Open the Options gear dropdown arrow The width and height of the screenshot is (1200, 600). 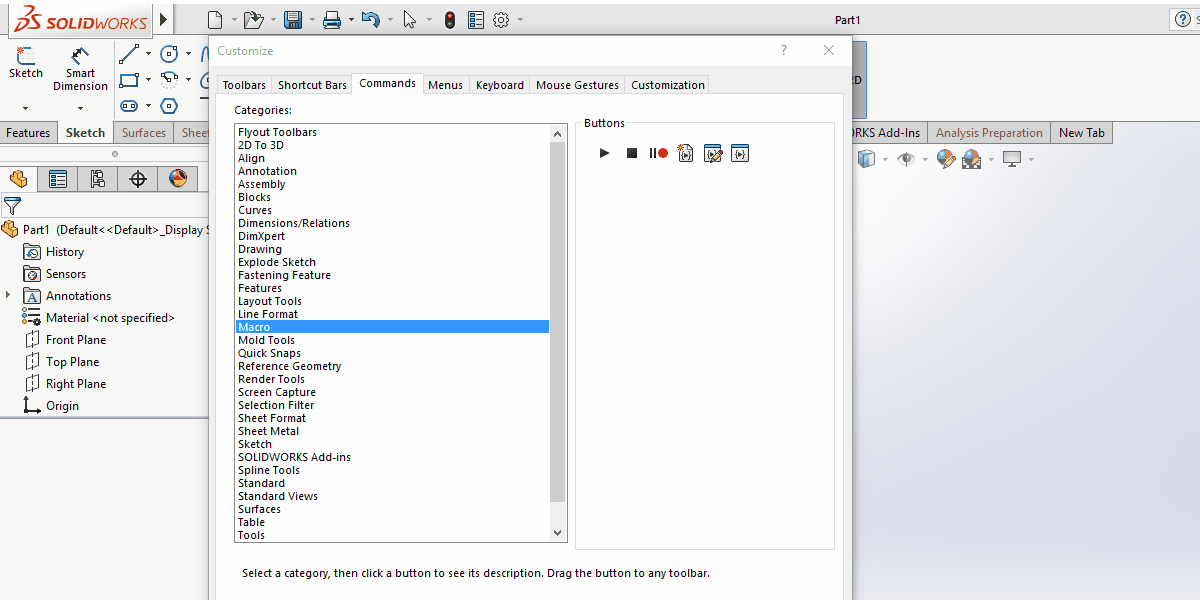[x=520, y=20]
